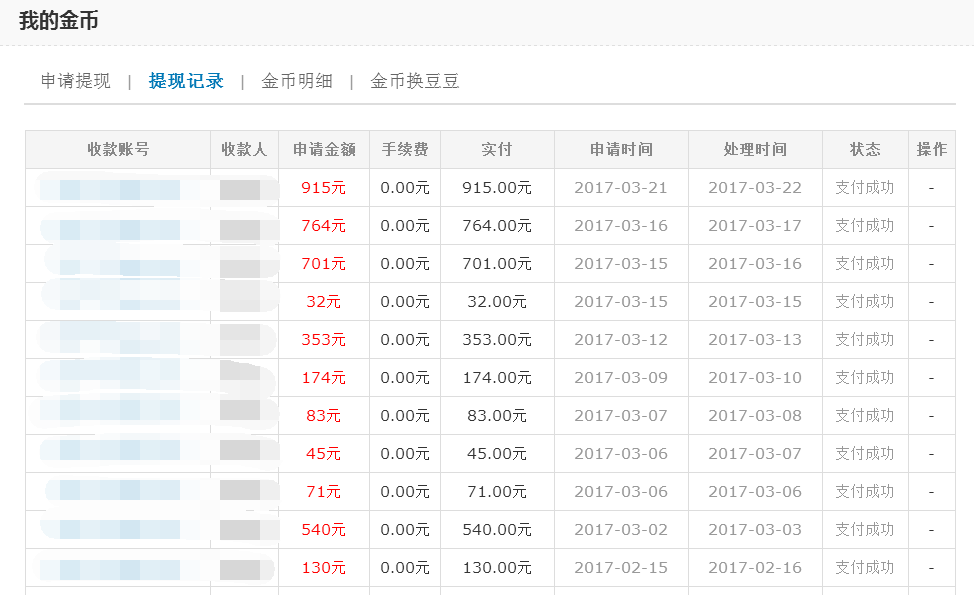Click the 申请时间 column header
This screenshot has width=974, height=595.
621,150
